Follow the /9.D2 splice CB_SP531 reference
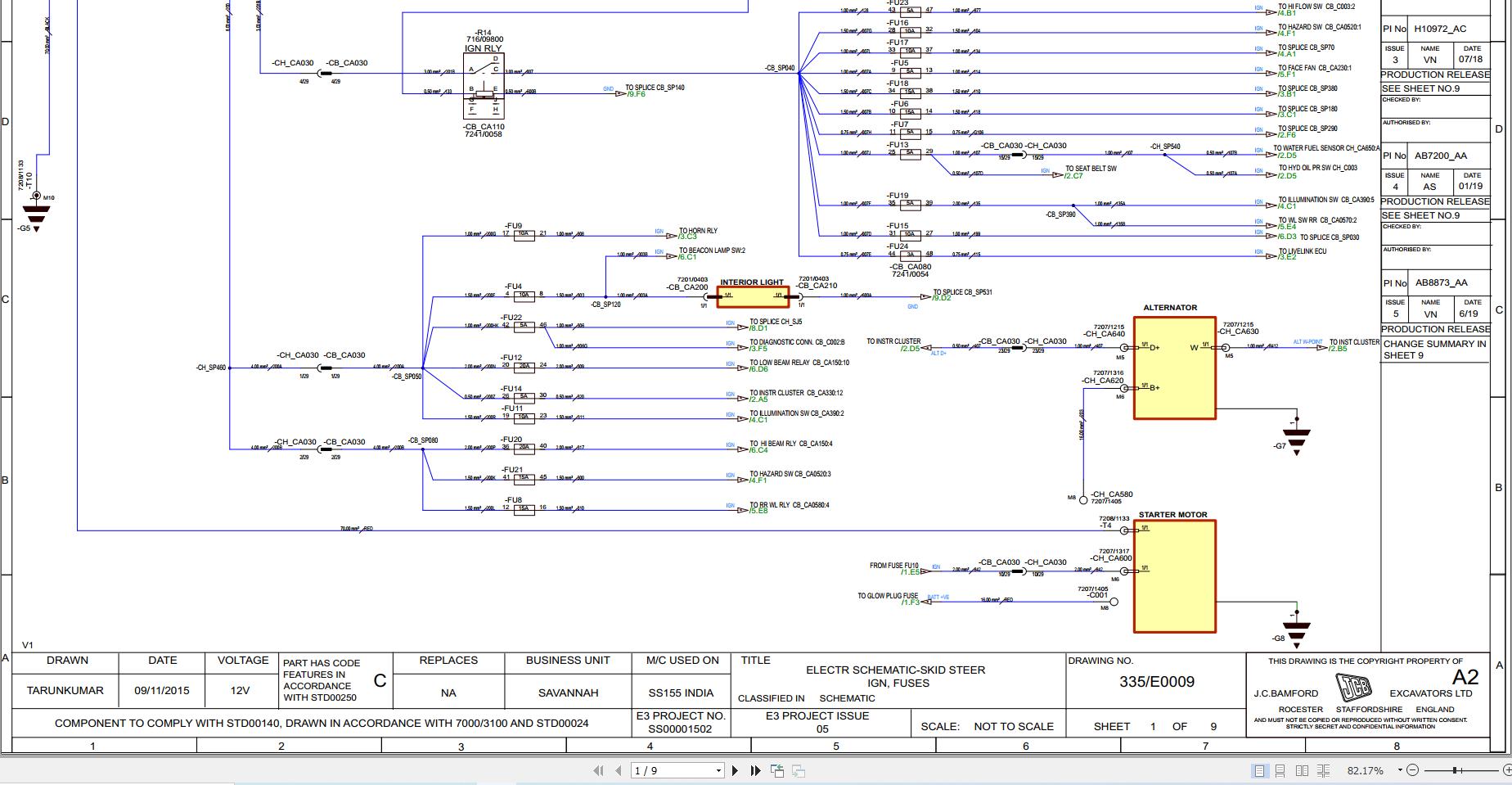 [x=942, y=298]
